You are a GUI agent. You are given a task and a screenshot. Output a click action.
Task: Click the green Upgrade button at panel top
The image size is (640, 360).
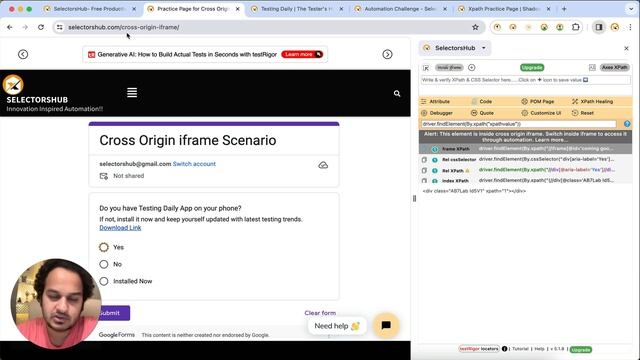click(x=532, y=67)
